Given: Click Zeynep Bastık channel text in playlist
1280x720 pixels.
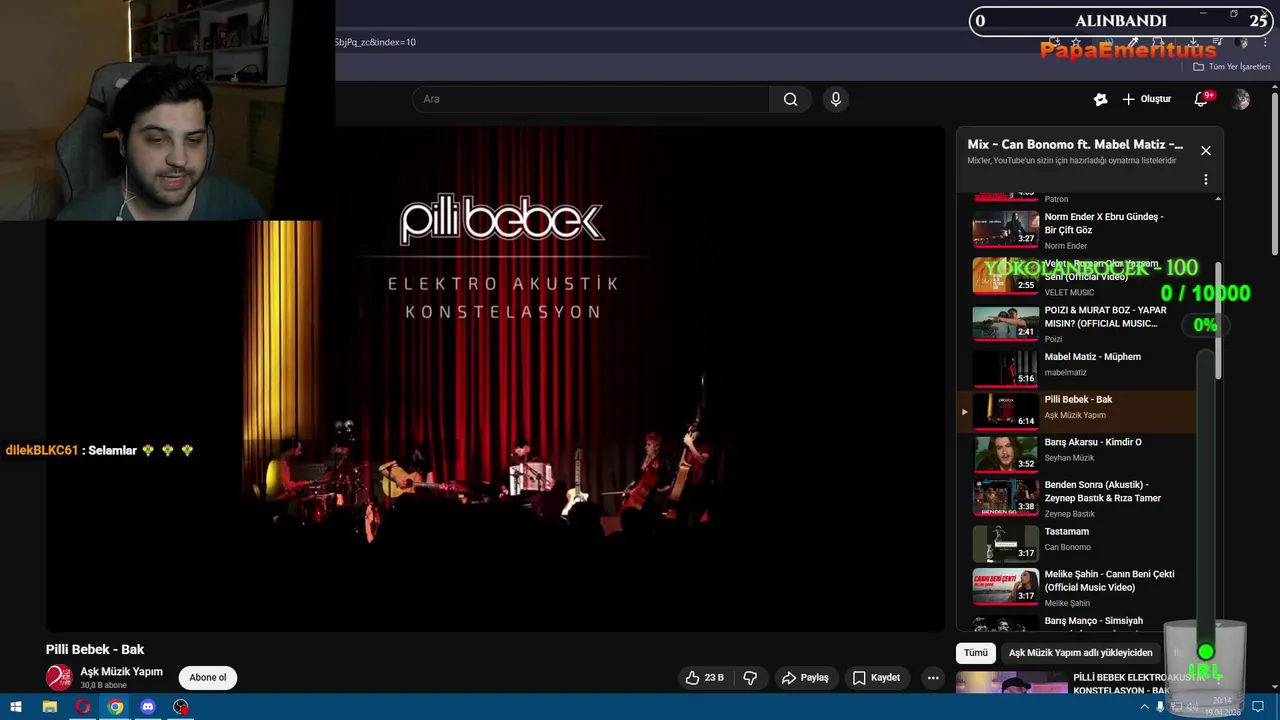Looking at the screenshot, I should click(x=1069, y=514).
